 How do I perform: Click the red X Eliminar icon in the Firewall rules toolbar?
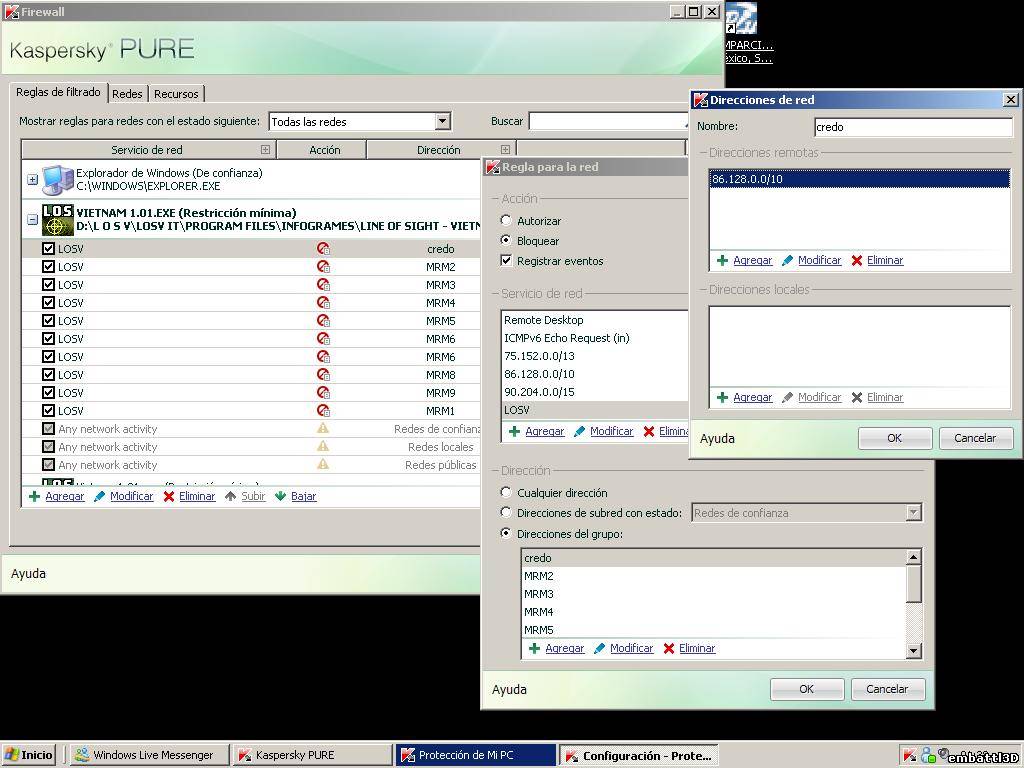coord(169,496)
